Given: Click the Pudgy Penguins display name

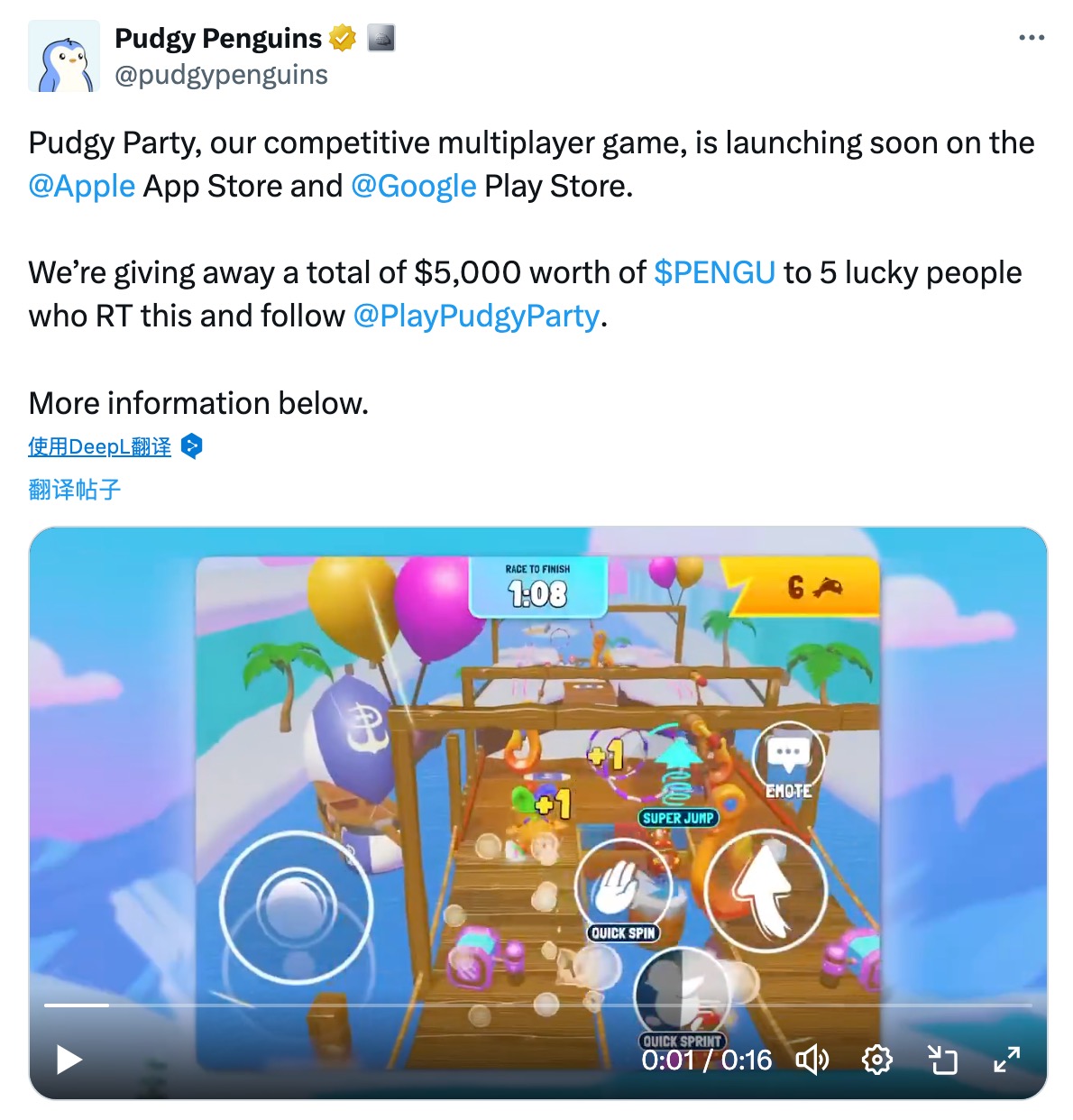Looking at the screenshot, I should coord(218,39).
